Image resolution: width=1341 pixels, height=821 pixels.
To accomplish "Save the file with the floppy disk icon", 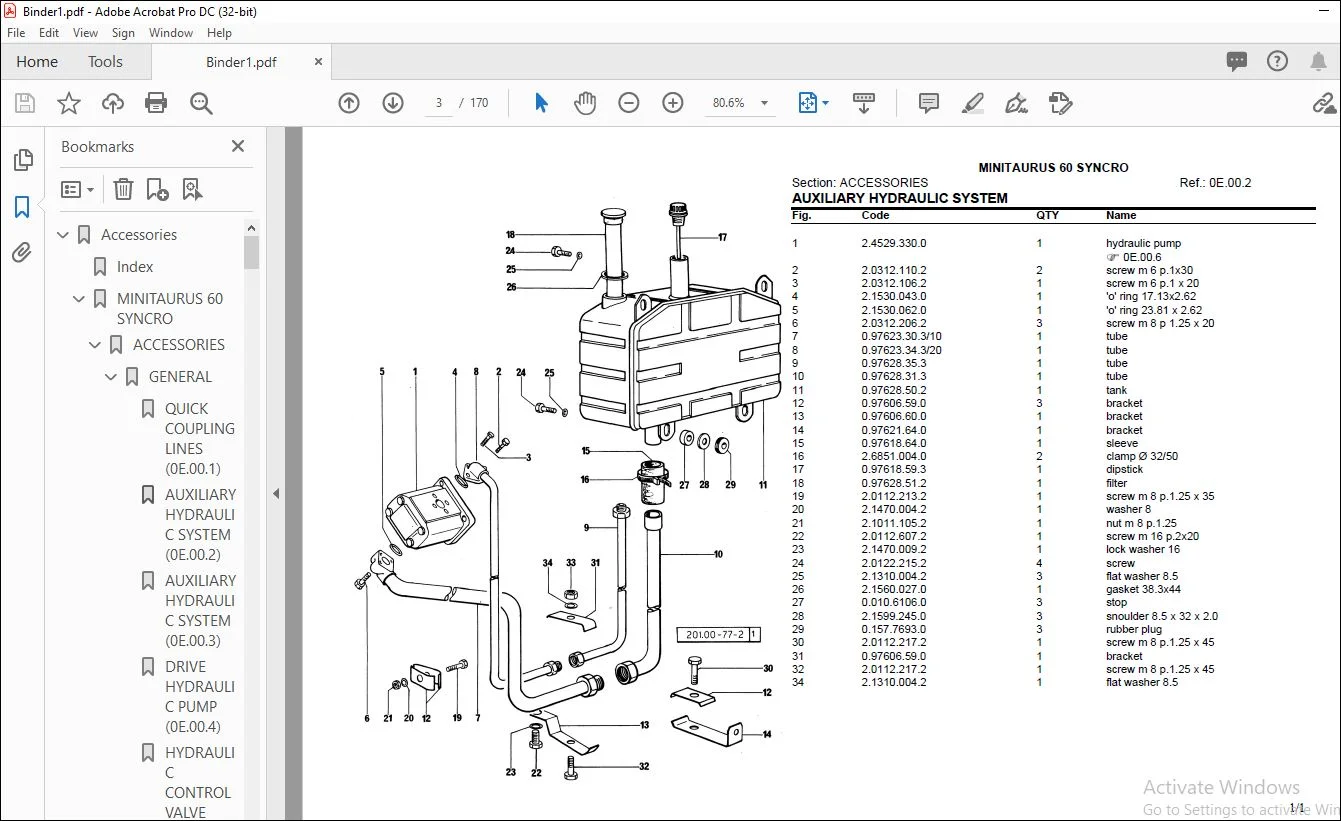I will pyautogui.click(x=25, y=103).
